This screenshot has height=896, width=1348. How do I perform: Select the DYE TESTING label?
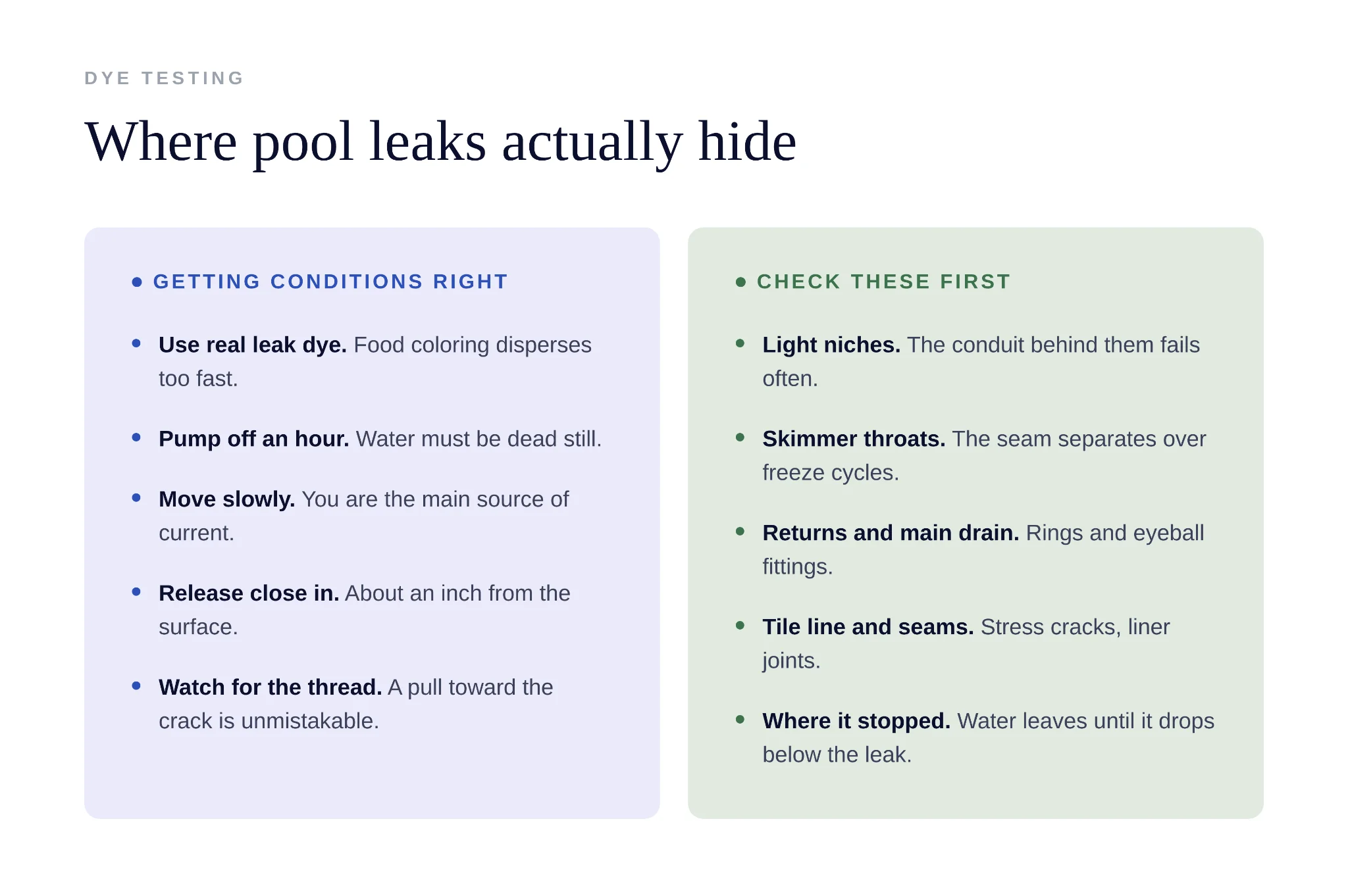[x=165, y=78]
